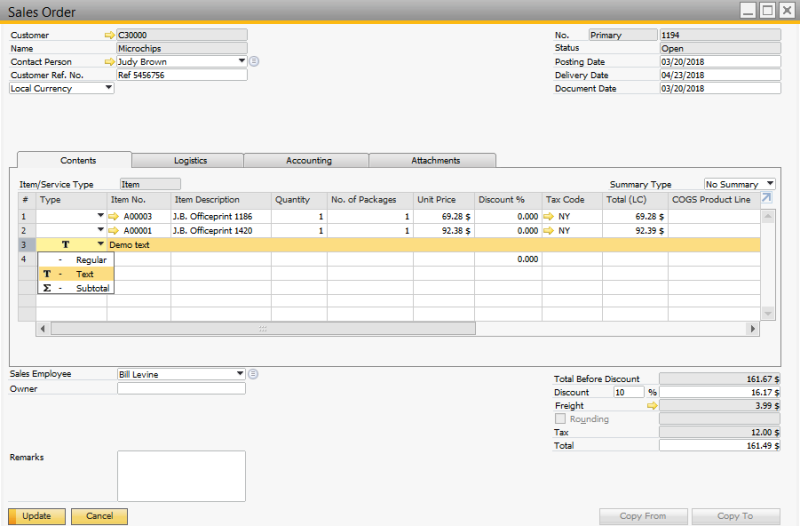The image size is (800, 526).
Task: Open the Sales Employee dropdown
Action: [x=240, y=374]
